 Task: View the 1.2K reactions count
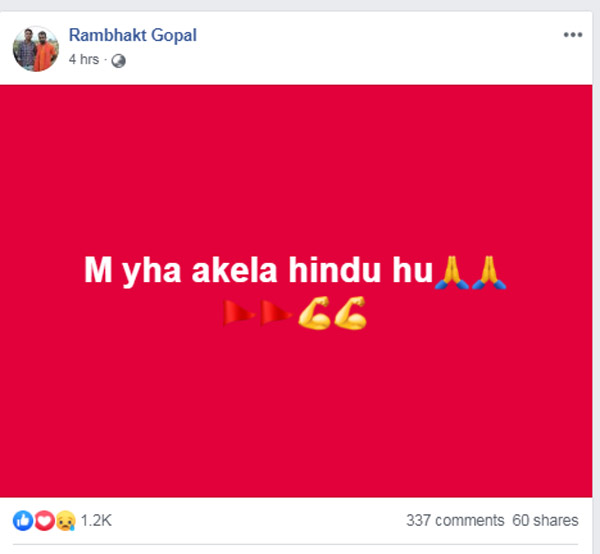pos(98,520)
